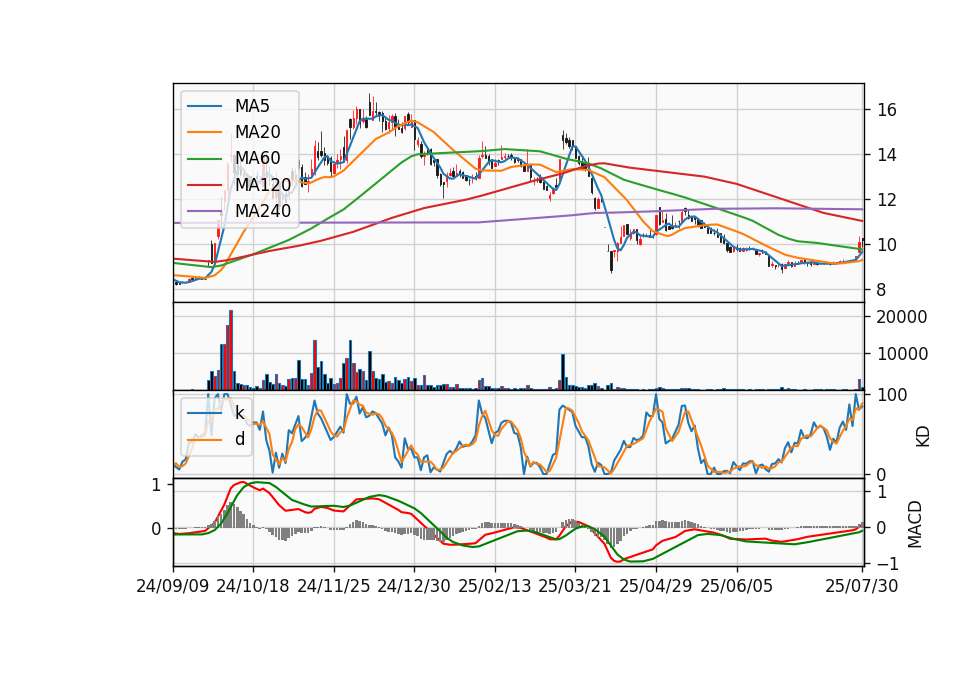This screenshot has width=960, height=690.
Task: Click the MACD vertical axis title
Action: point(915,524)
